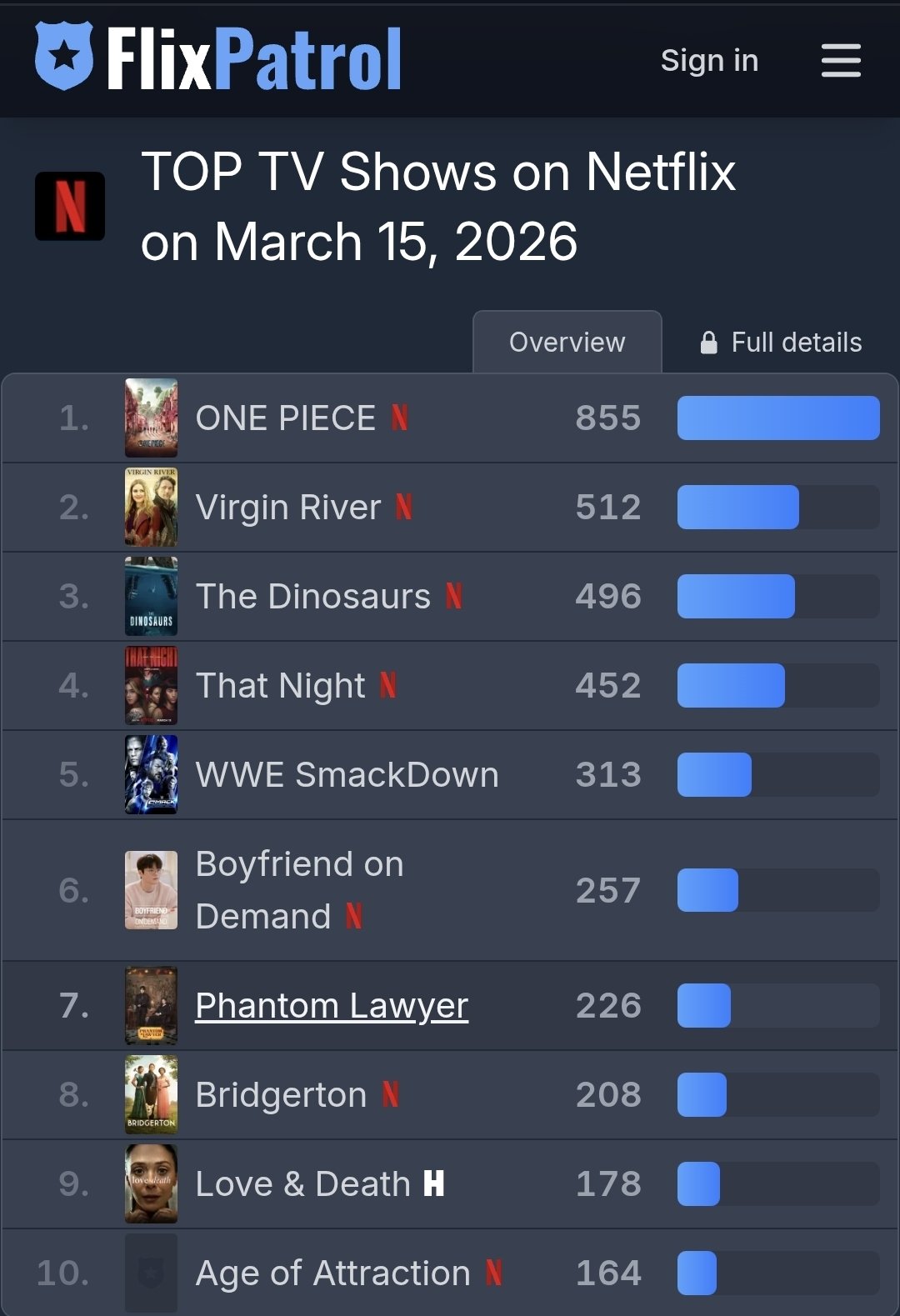900x1316 pixels.
Task: Open the Full details tab
Action: click(781, 343)
